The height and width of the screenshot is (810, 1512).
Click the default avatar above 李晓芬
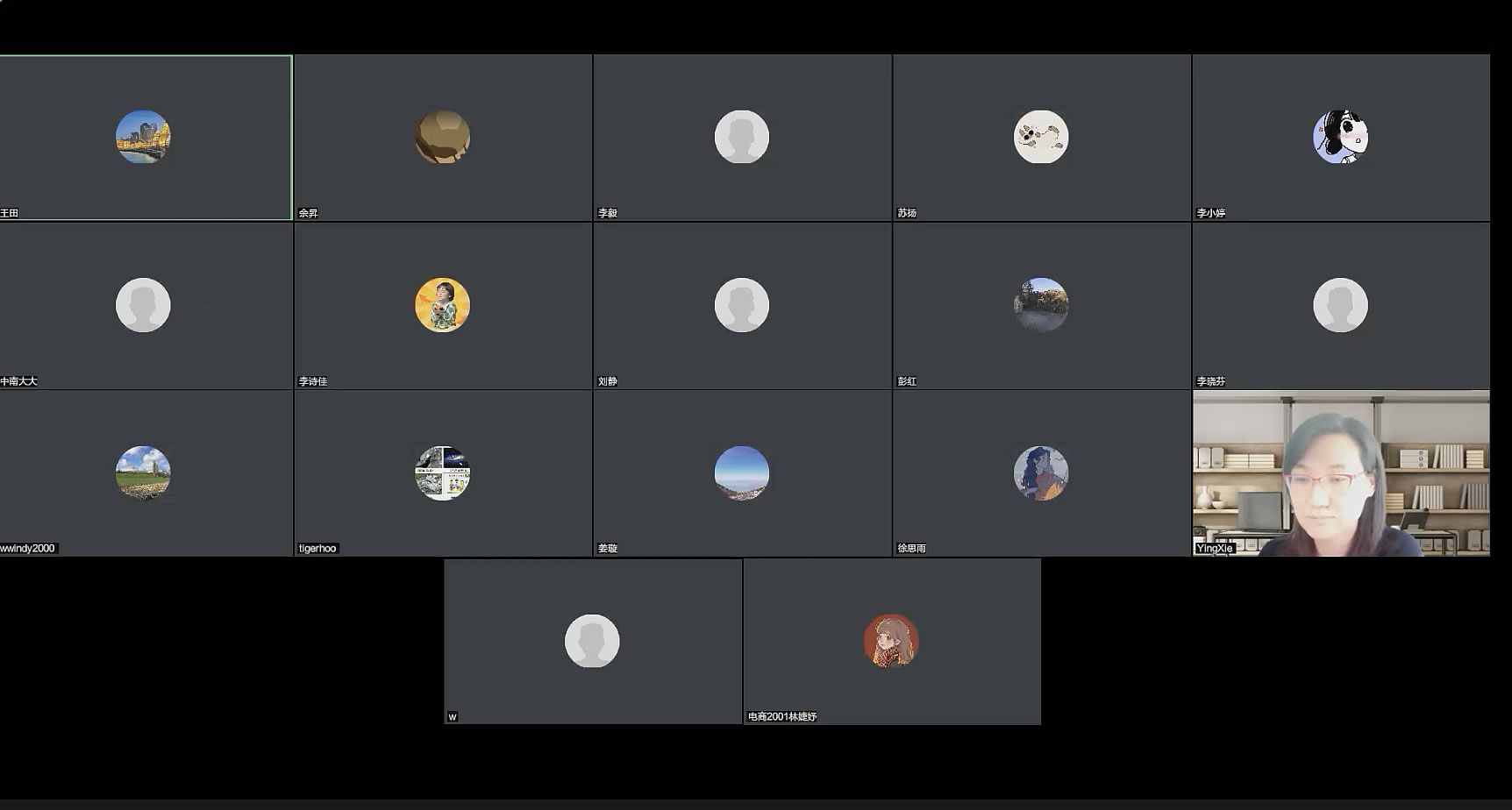tap(1340, 305)
